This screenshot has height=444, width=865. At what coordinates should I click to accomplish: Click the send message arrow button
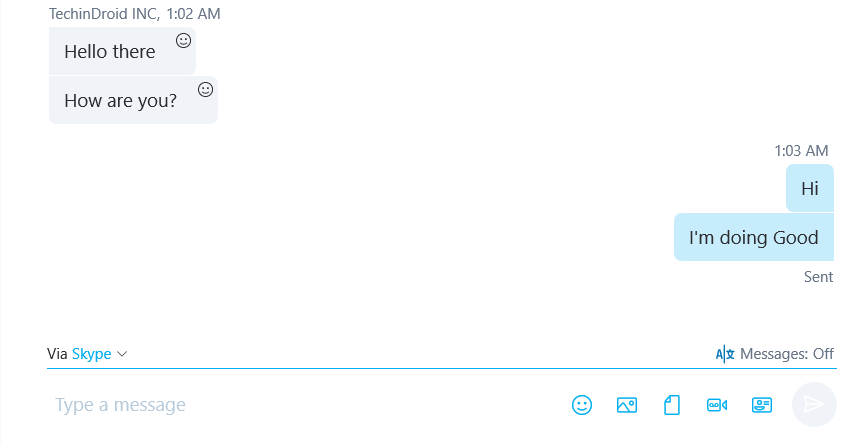coord(814,404)
